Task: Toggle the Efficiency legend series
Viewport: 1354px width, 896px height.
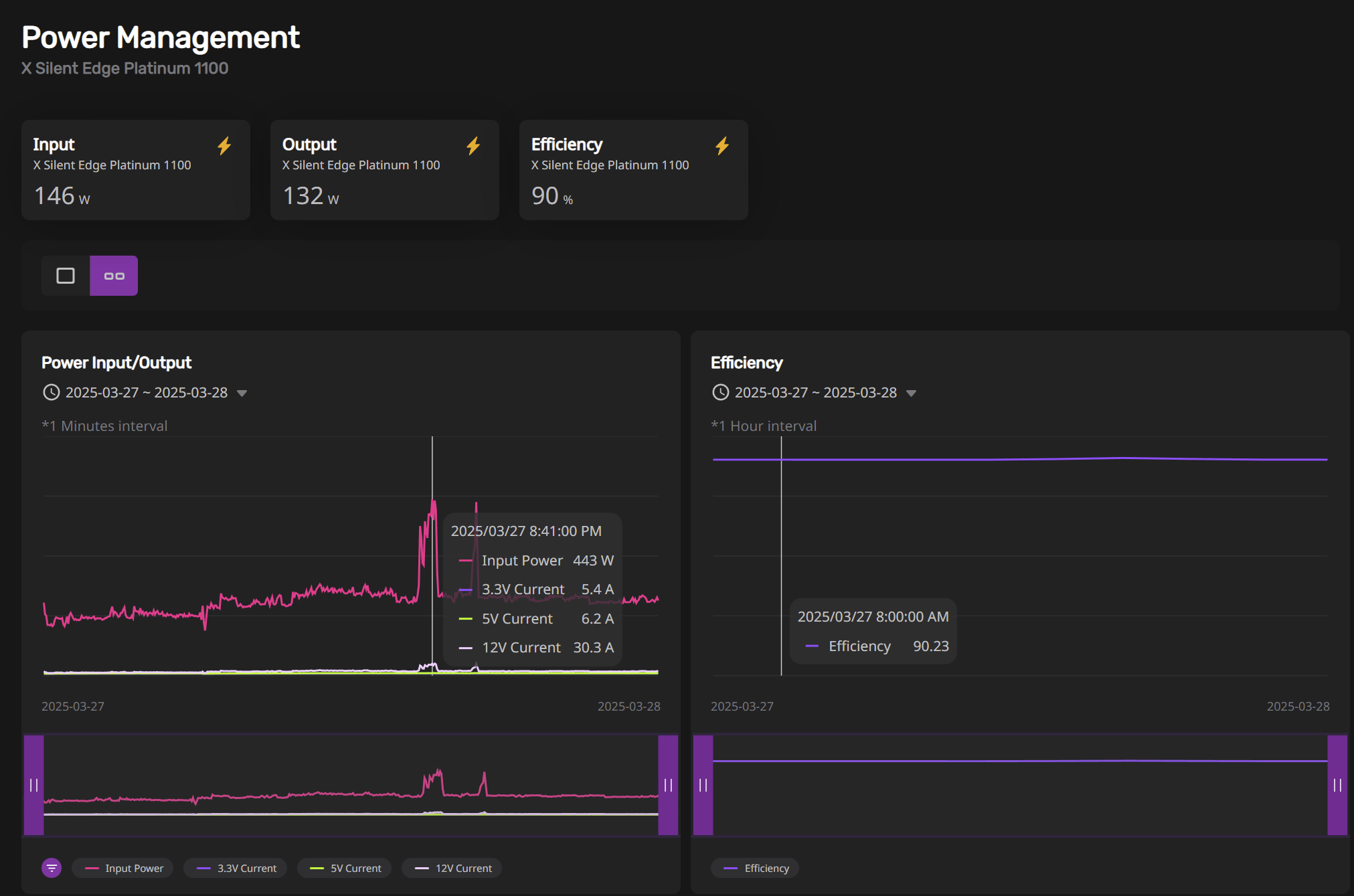Action: pos(756,868)
